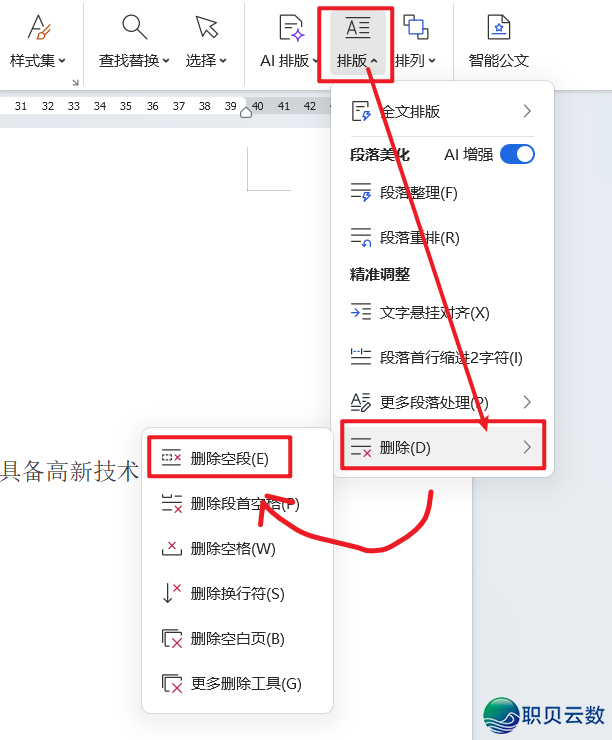Viewport: 612px width, 740px height.
Task: Expand the 样式集 dropdown arrow
Action: tap(62, 61)
